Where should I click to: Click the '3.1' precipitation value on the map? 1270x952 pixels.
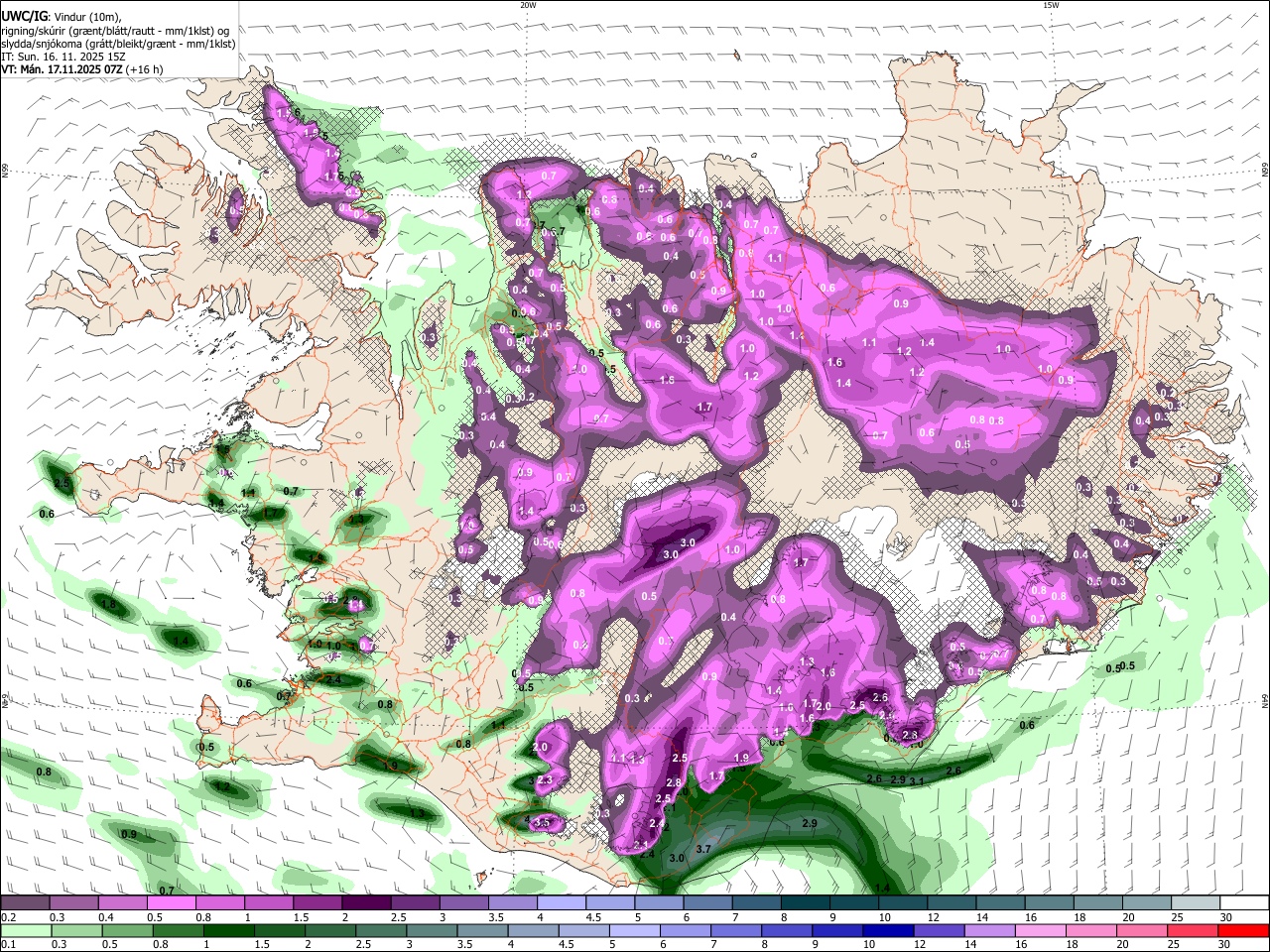pos(917,781)
